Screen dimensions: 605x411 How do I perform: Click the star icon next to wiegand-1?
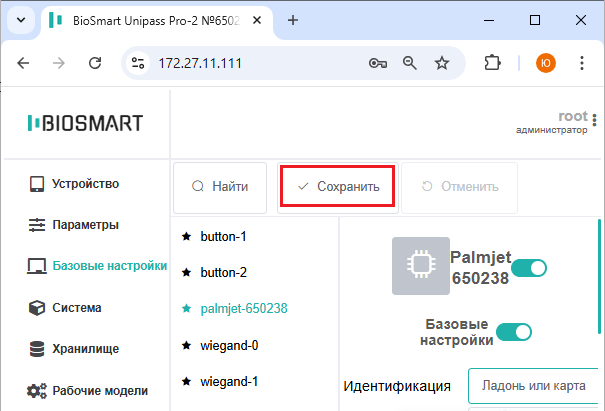(x=186, y=381)
